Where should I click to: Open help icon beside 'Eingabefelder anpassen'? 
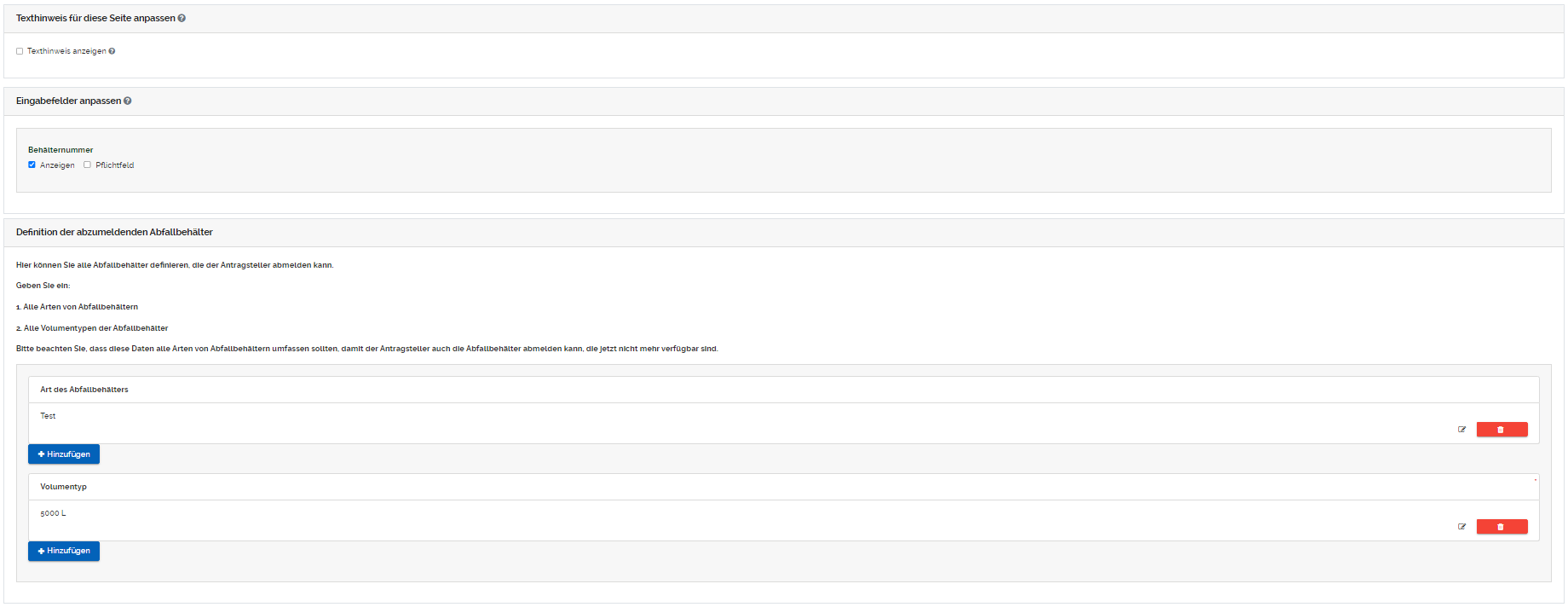(x=128, y=101)
